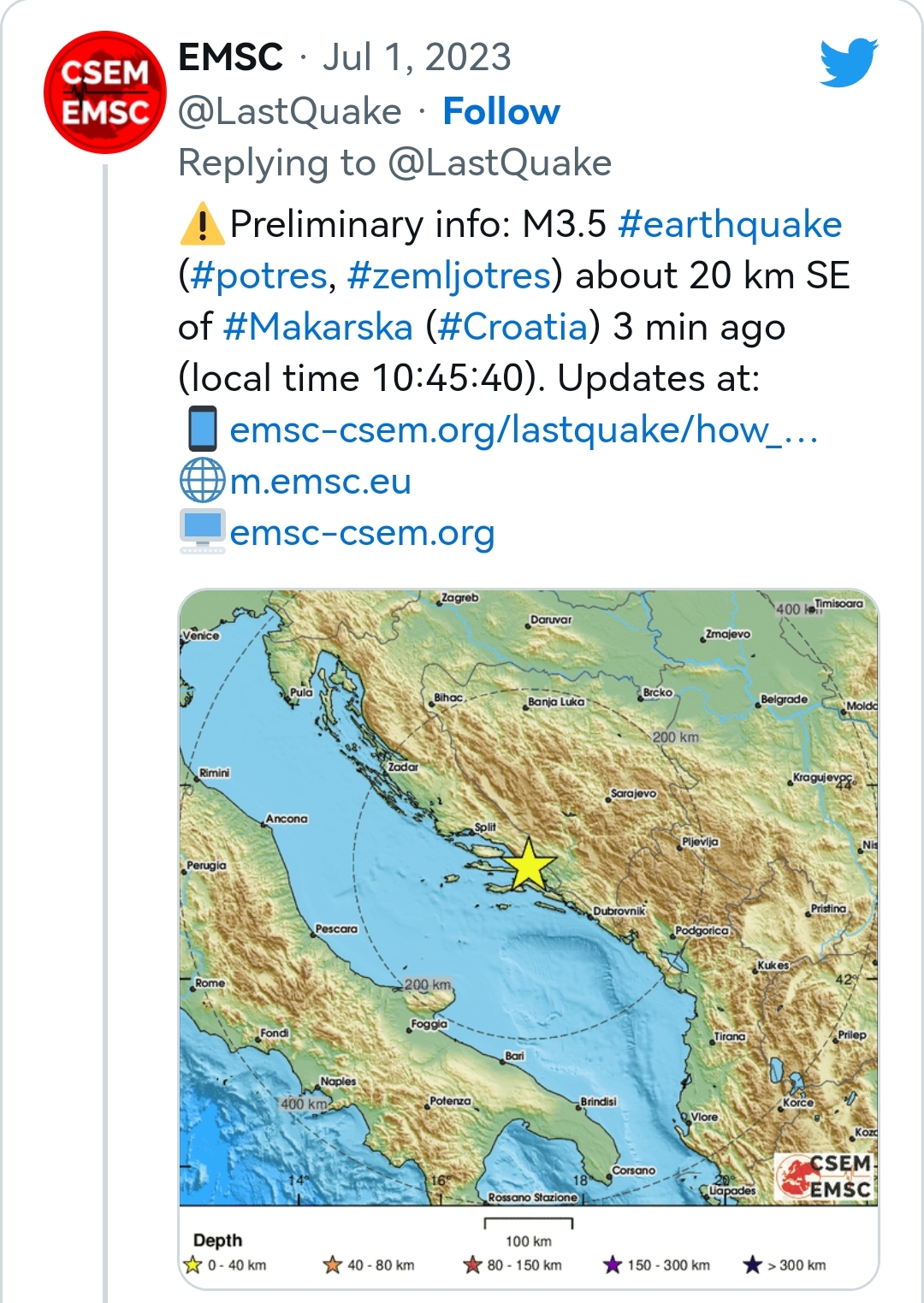The height and width of the screenshot is (1303, 924).
Task: Open the m.emsc.eu link
Action: coord(321,482)
